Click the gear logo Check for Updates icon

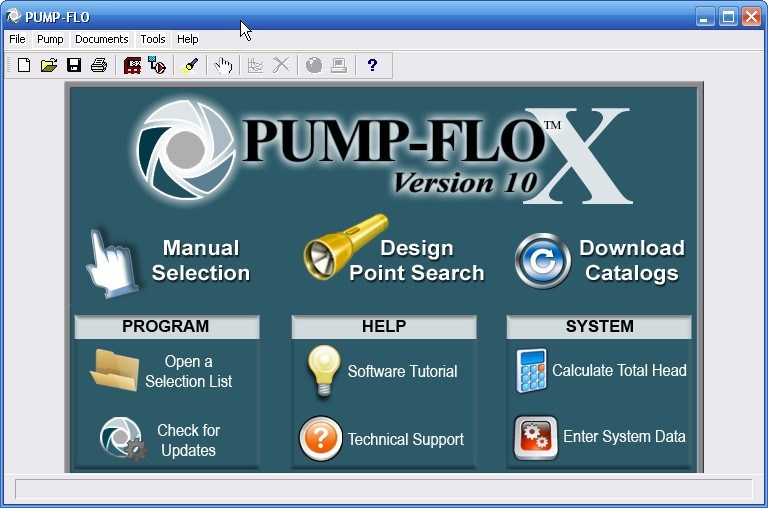(122, 438)
